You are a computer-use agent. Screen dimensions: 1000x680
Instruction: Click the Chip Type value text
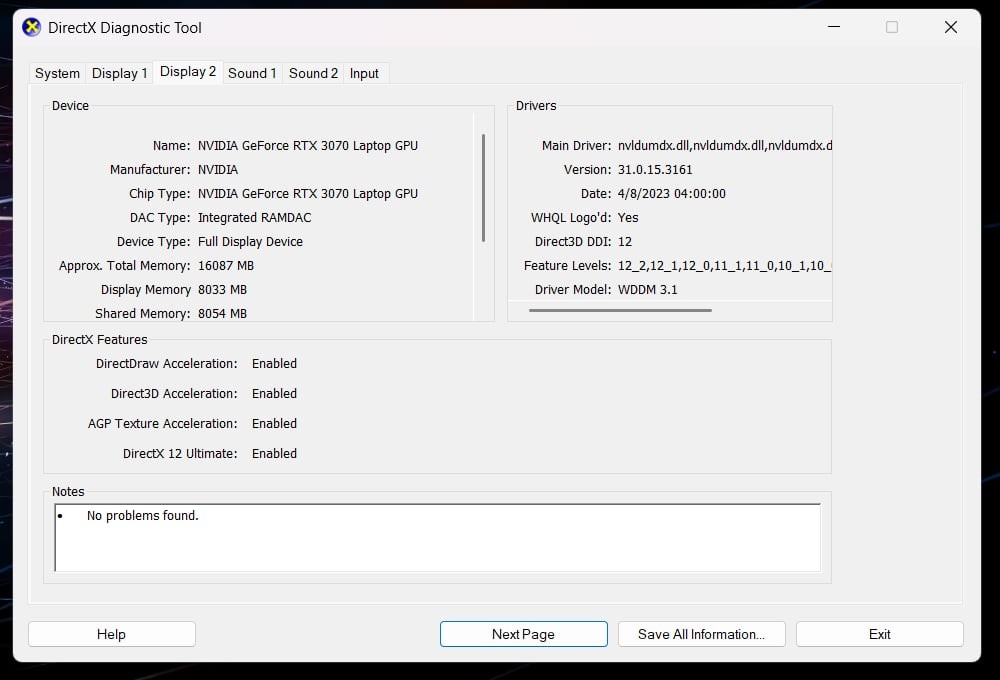coord(308,194)
